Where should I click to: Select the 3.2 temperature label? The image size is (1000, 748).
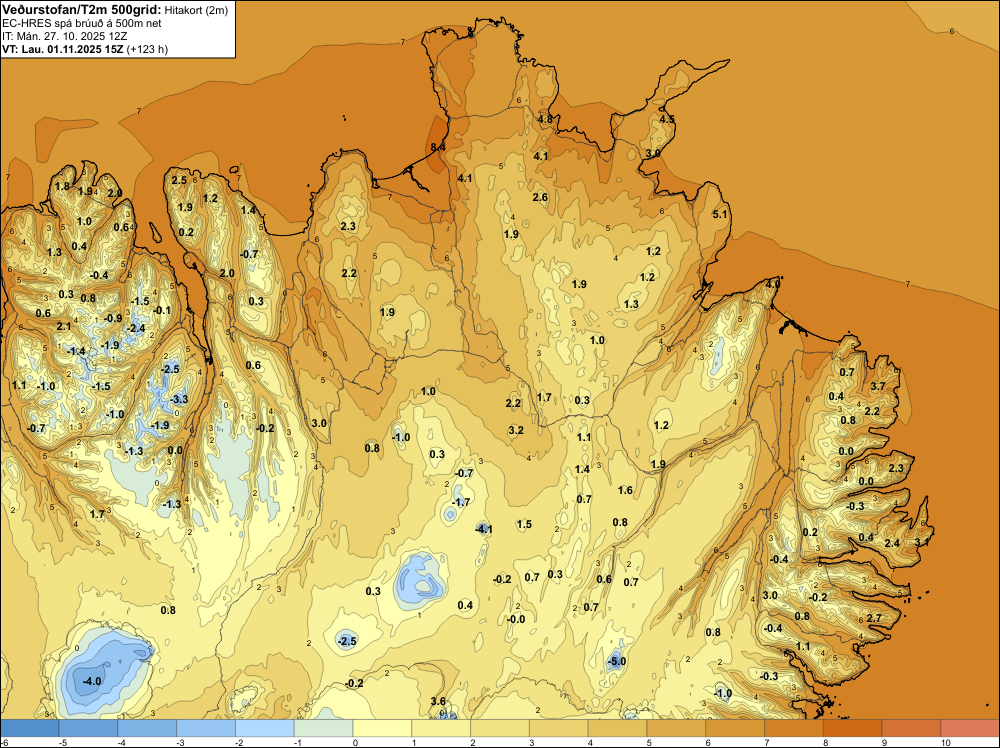tap(516, 430)
